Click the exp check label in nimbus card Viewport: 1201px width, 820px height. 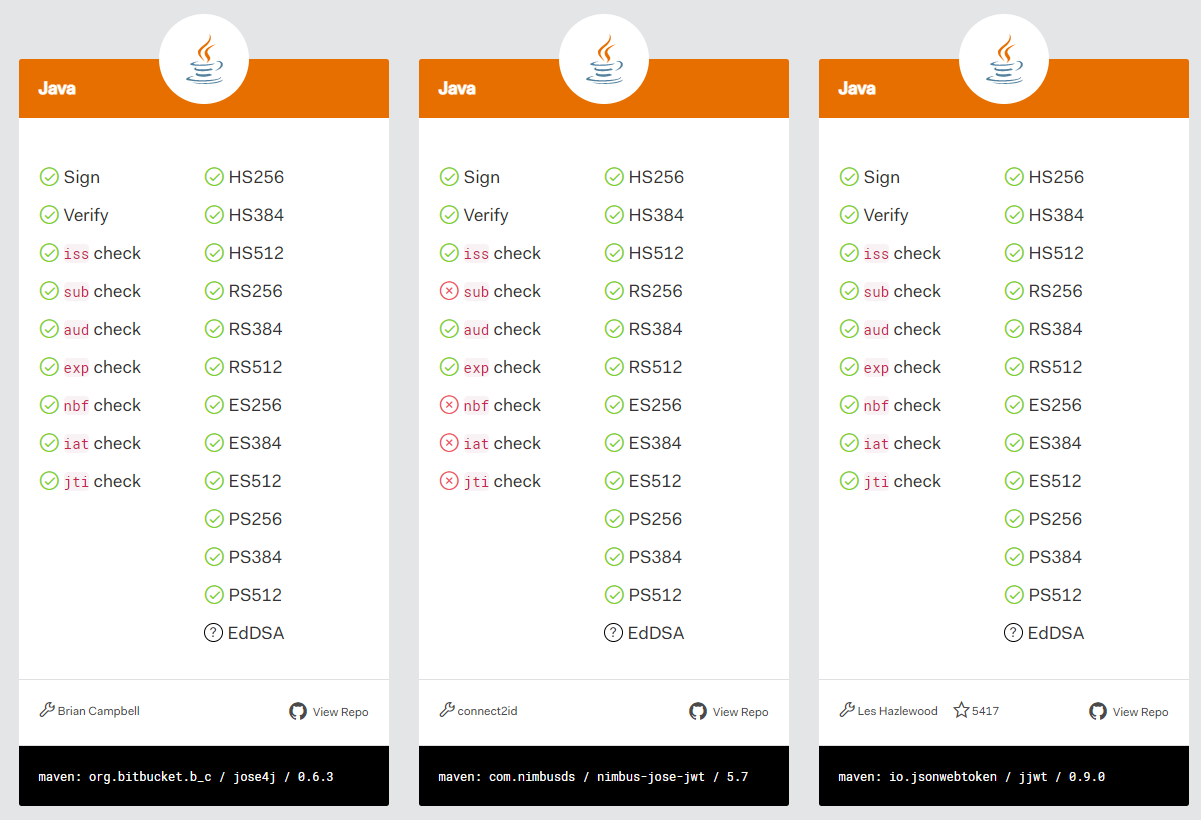click(x=502, y=367)
